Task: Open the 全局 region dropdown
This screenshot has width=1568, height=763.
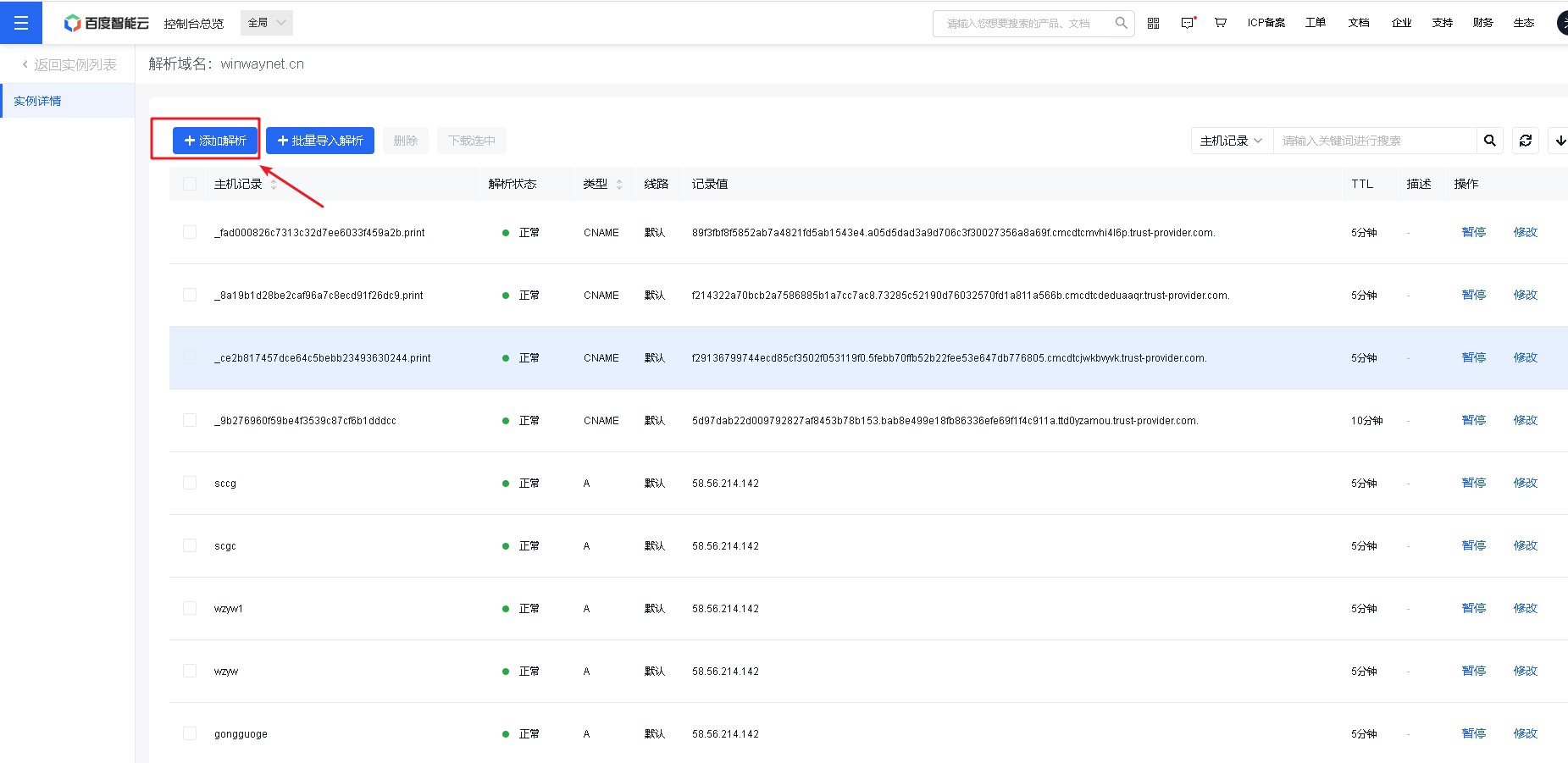Action: (x=267, y=23)
